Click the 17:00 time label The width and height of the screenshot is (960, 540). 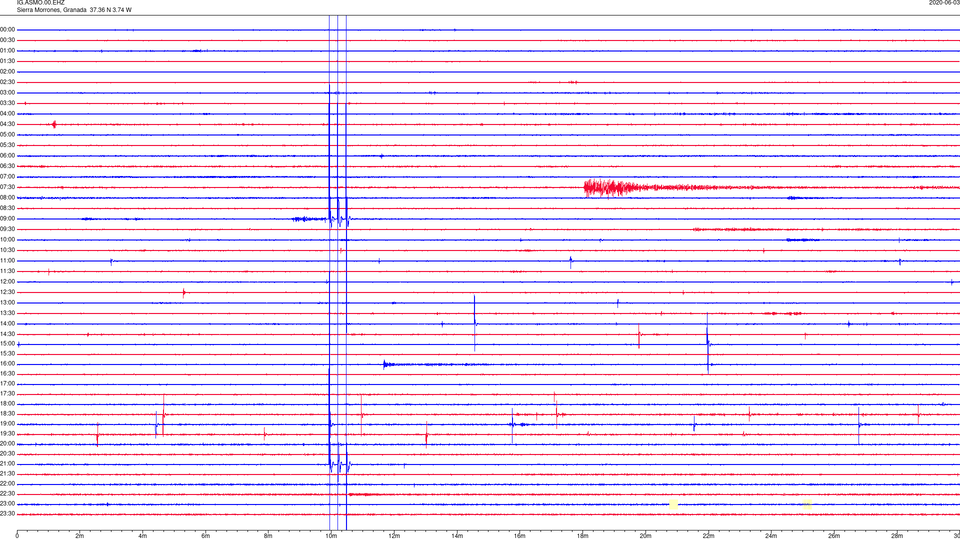point(8,384)
